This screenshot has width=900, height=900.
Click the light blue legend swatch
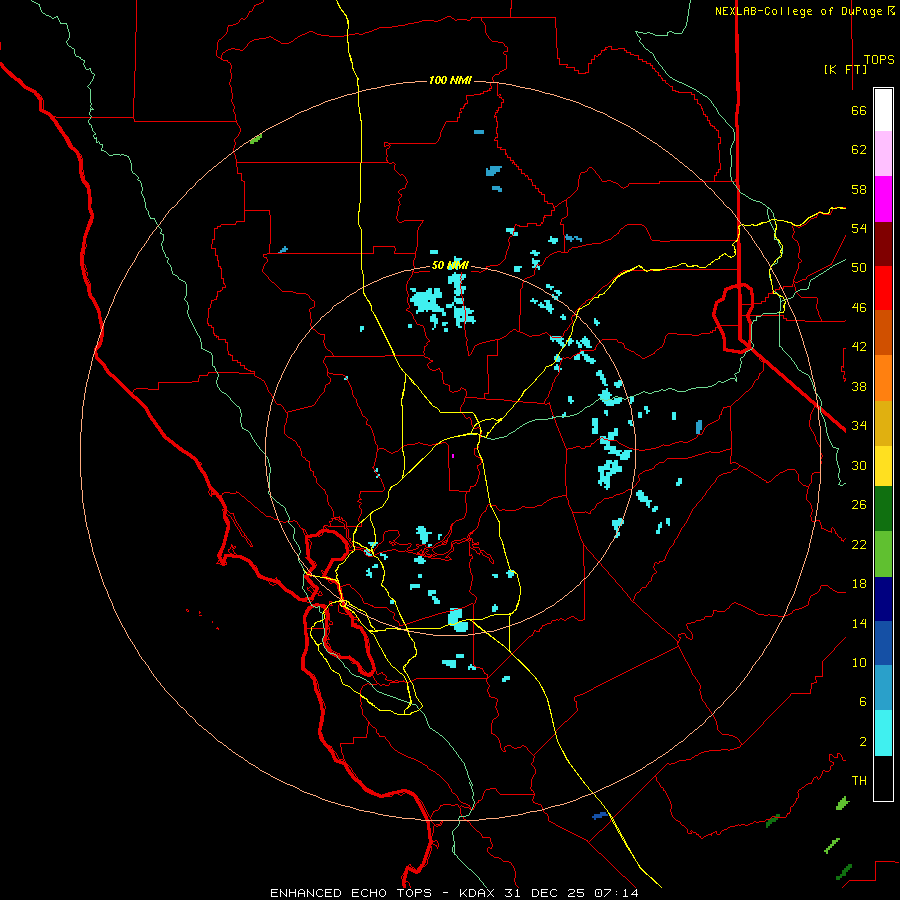[x=883, y=688]
